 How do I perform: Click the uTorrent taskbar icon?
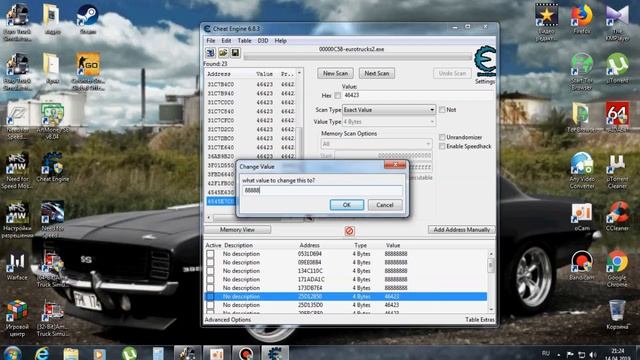coord(129,353)
